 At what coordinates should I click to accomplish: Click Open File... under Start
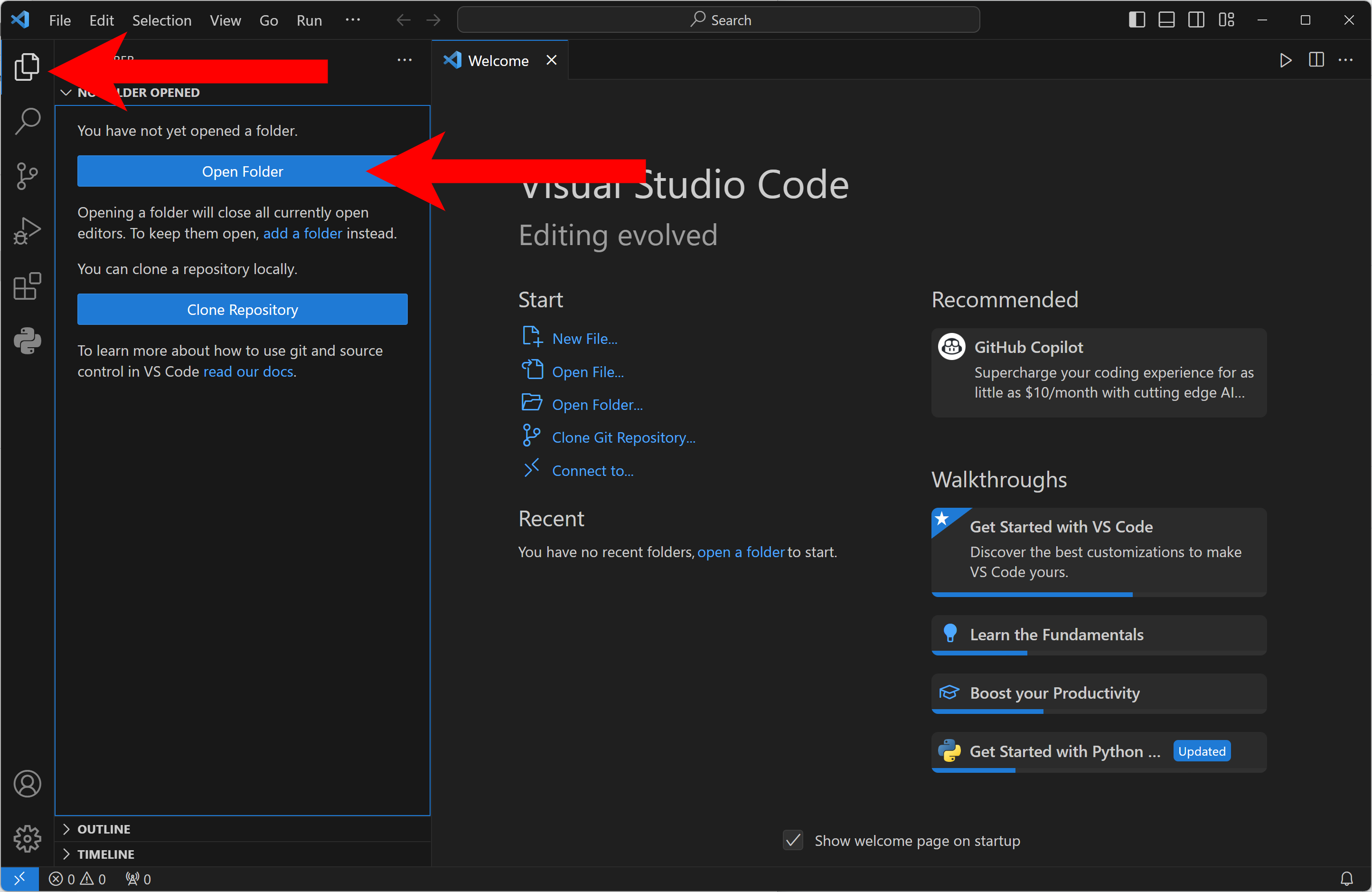click(x=588, y=372)
